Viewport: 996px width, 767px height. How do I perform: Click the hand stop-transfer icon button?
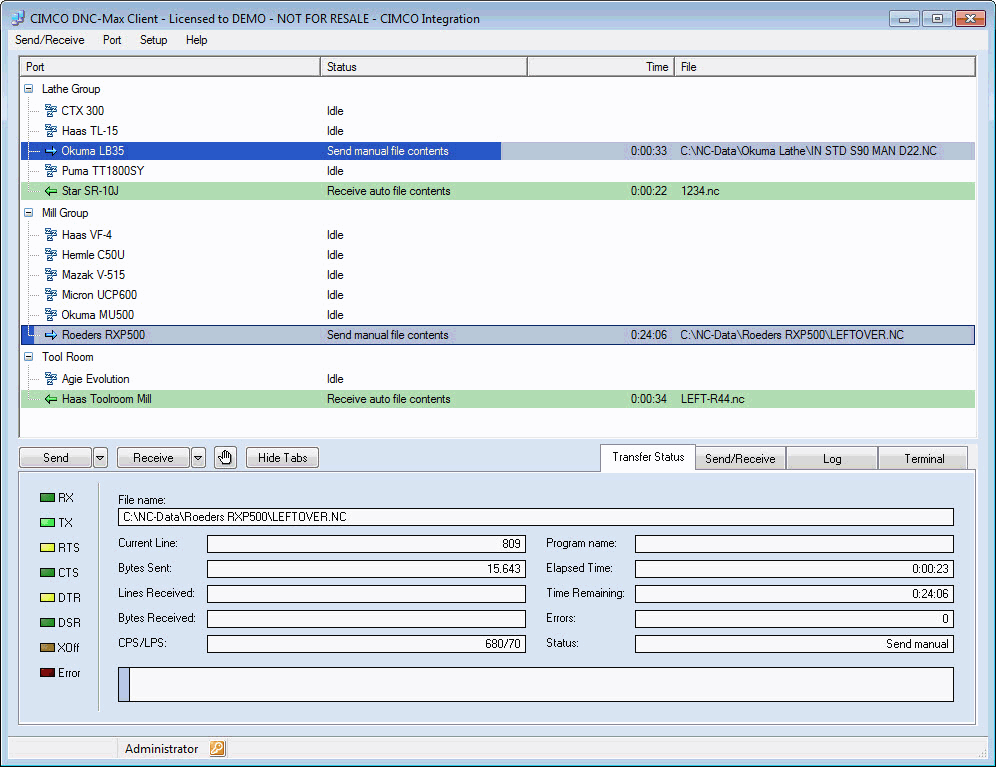225,458
